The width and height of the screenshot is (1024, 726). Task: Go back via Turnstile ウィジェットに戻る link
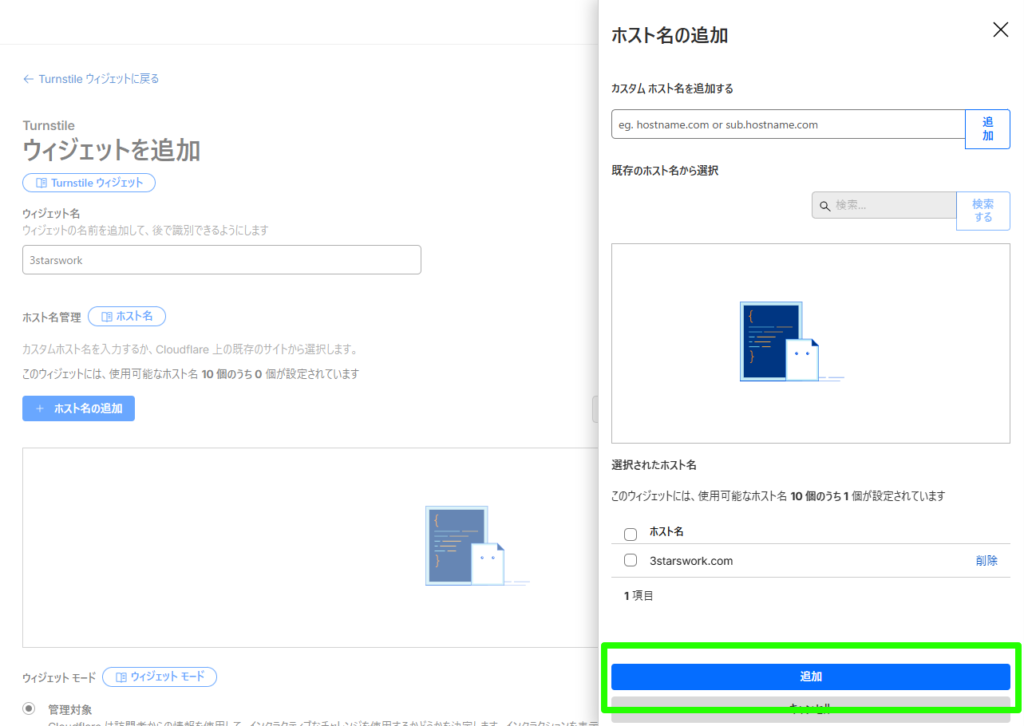(98, 79)
